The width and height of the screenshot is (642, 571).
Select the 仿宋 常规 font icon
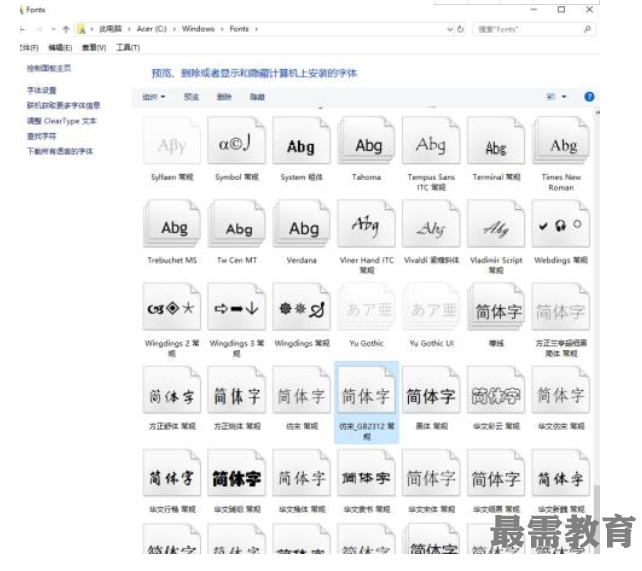point(301,390)
